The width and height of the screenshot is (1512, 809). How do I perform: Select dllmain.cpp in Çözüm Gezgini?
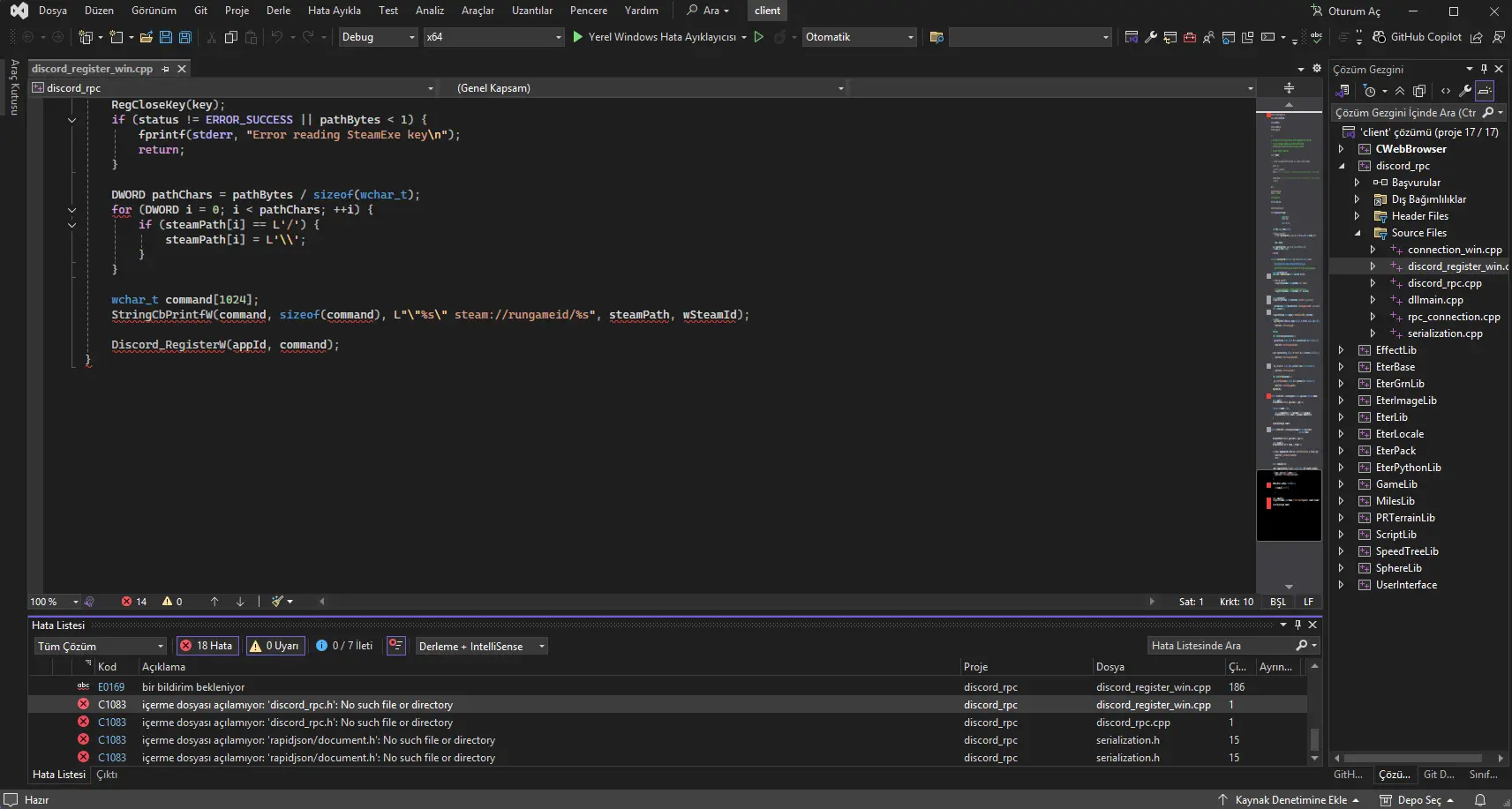point(1435,300)
